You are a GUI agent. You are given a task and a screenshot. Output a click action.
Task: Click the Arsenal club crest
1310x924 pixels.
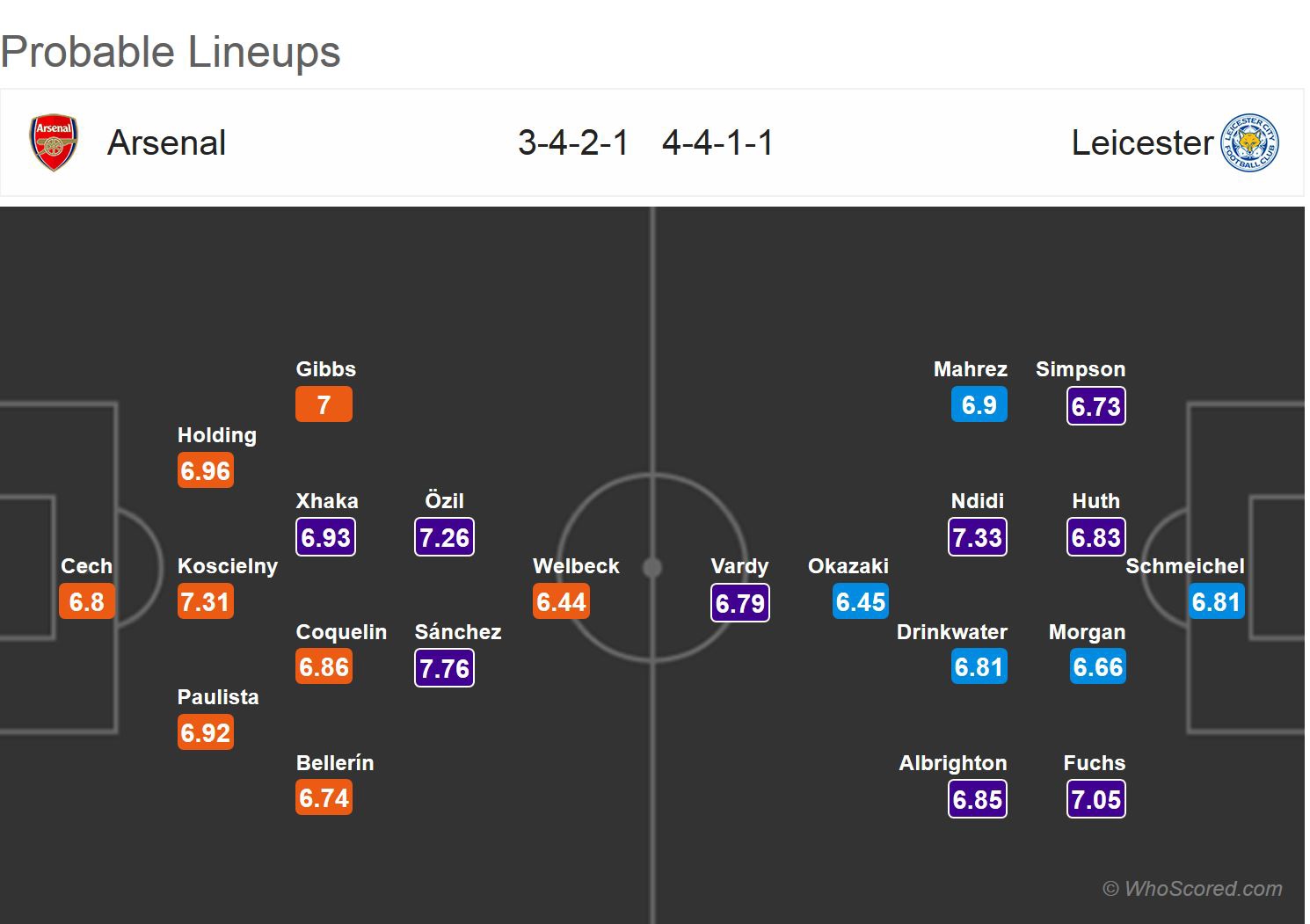click(x=55, y=142)
